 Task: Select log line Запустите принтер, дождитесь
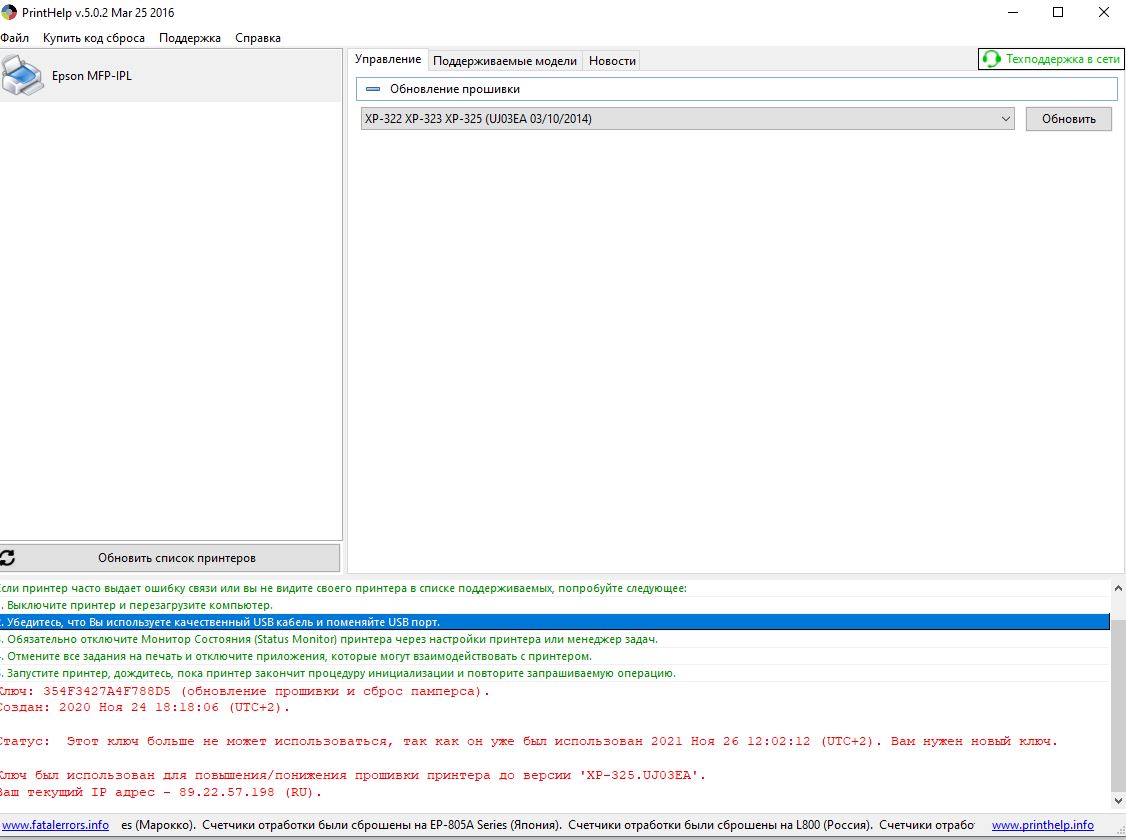(554, 673)
